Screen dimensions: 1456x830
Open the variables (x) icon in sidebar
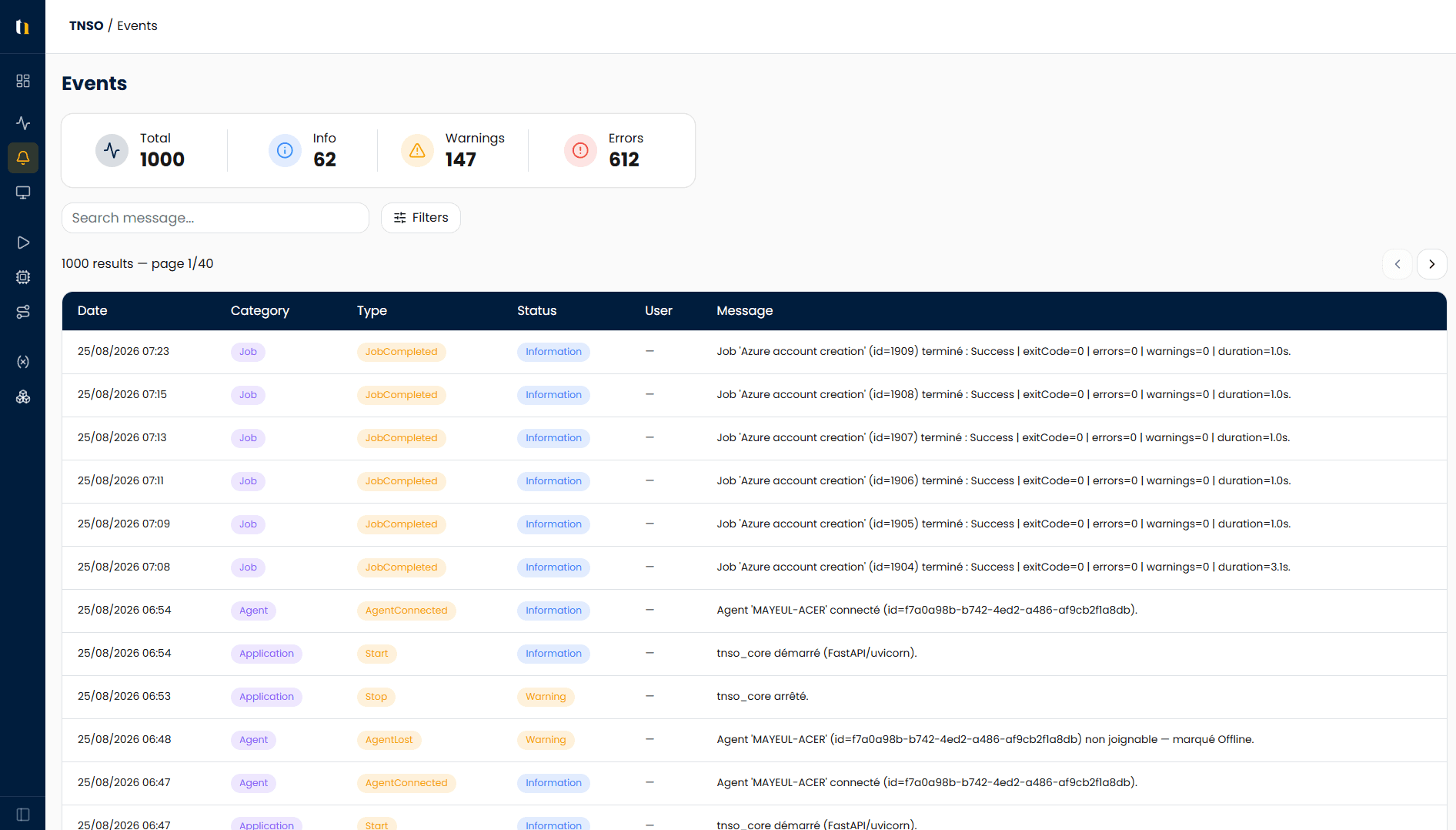pyautogui.click(x=23, y=362)
